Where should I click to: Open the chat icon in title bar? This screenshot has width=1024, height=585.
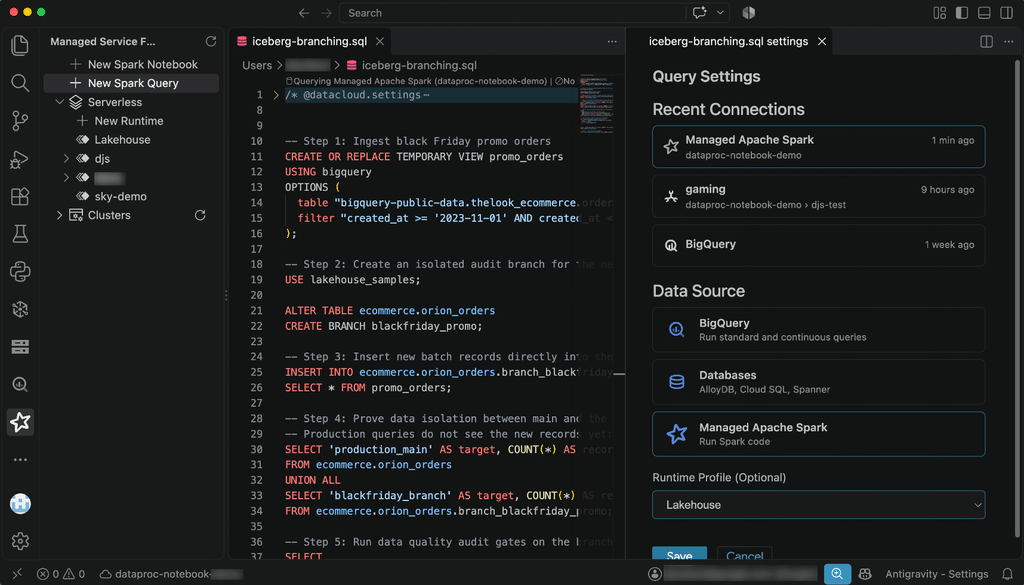tap(699, 13)
